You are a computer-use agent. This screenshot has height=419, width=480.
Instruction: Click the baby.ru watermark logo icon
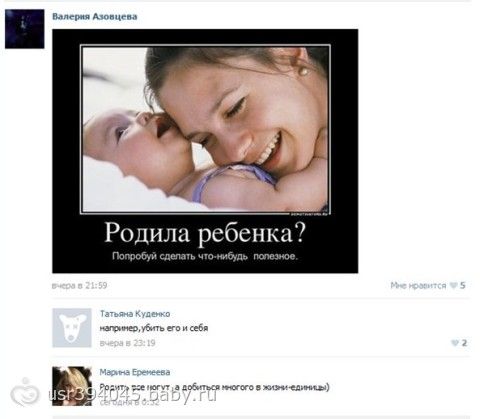point(25,392)
